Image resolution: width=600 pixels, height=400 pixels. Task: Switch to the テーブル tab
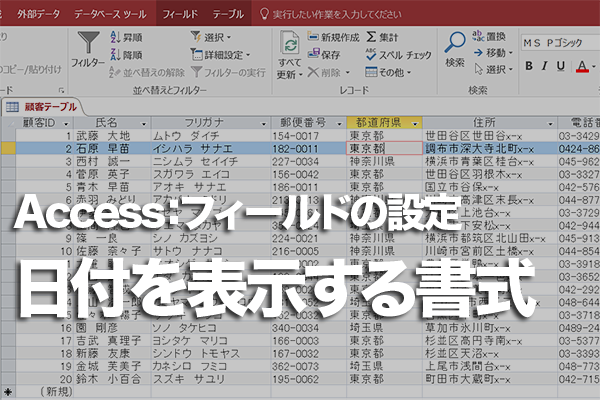coord(228,14)
